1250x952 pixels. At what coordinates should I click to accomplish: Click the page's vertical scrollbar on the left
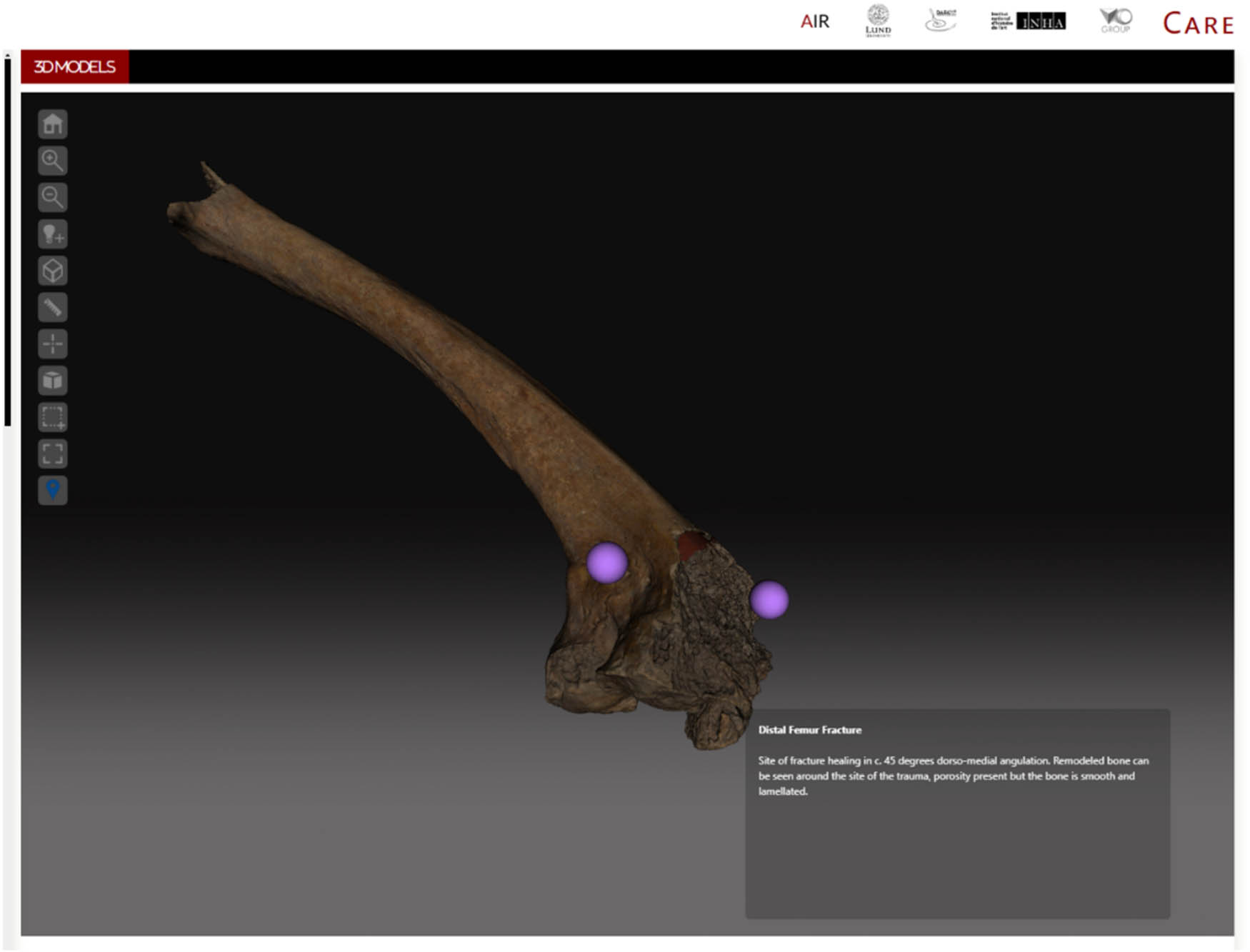7,243
